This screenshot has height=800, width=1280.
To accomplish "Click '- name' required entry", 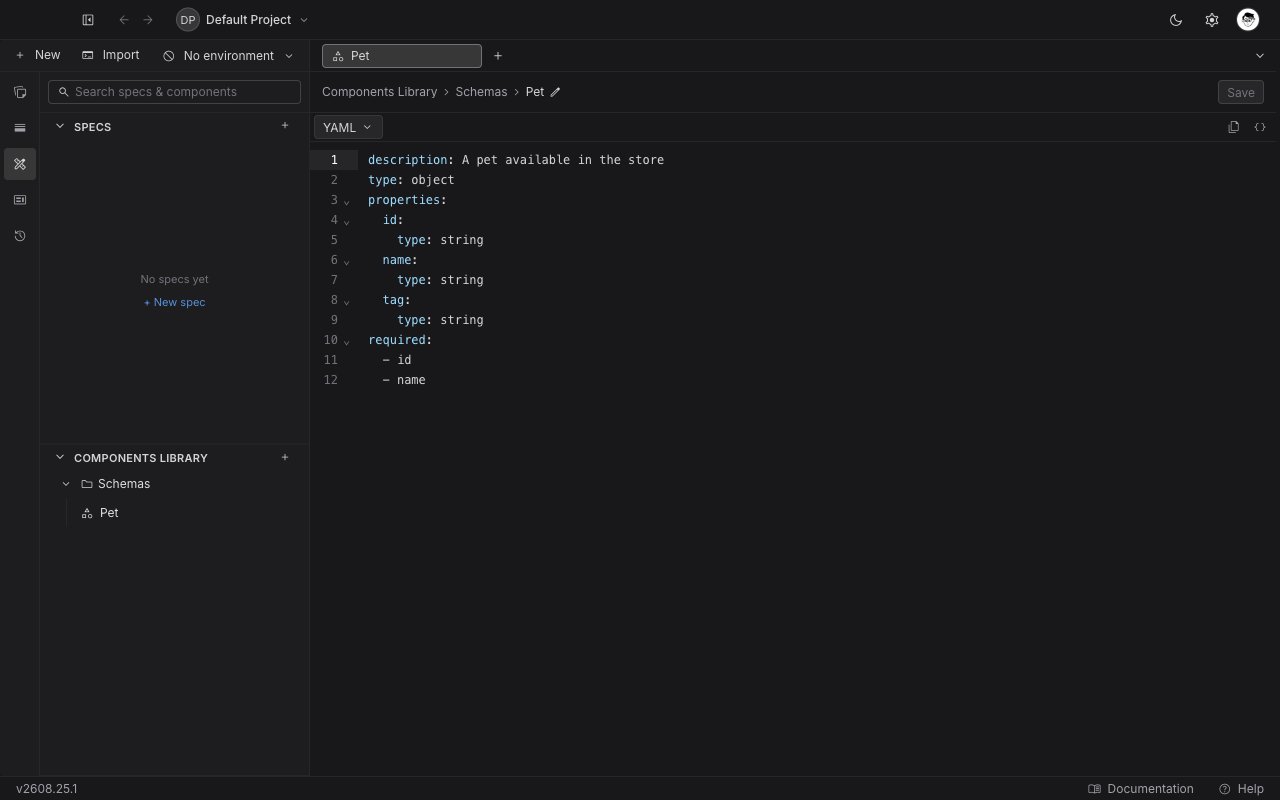I will click(x=404, y=380).
